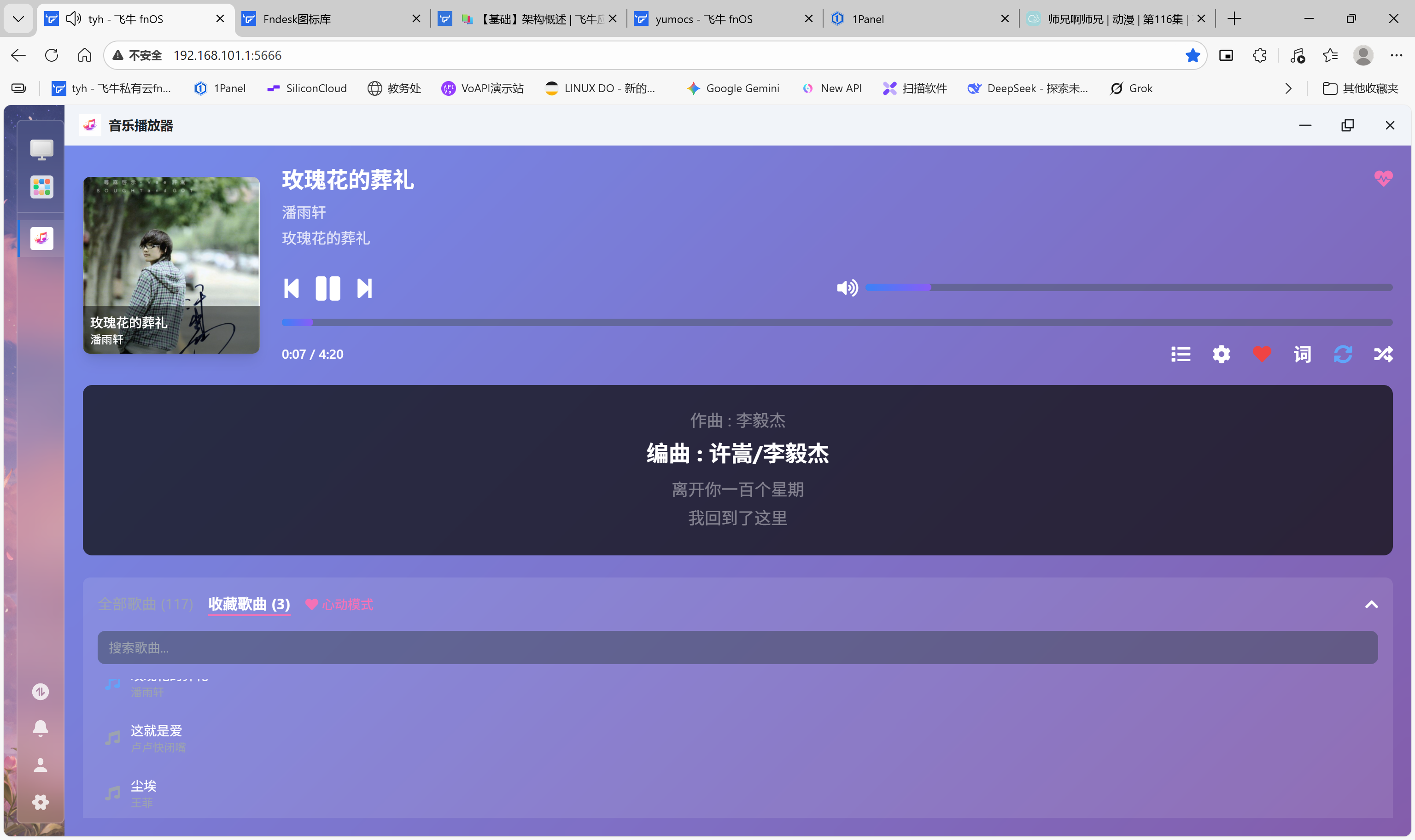Skip to the next track

[x=364, y=288]
